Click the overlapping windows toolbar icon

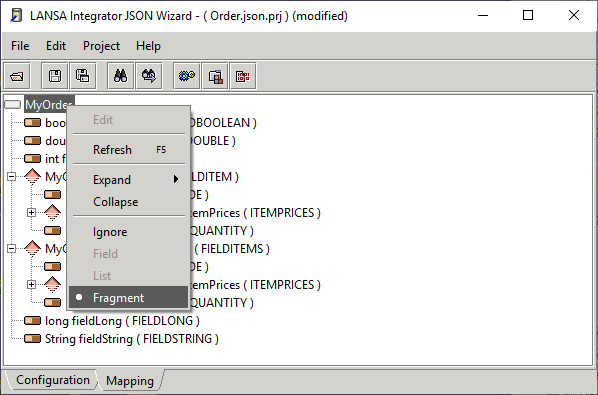[x=215, y=76]
